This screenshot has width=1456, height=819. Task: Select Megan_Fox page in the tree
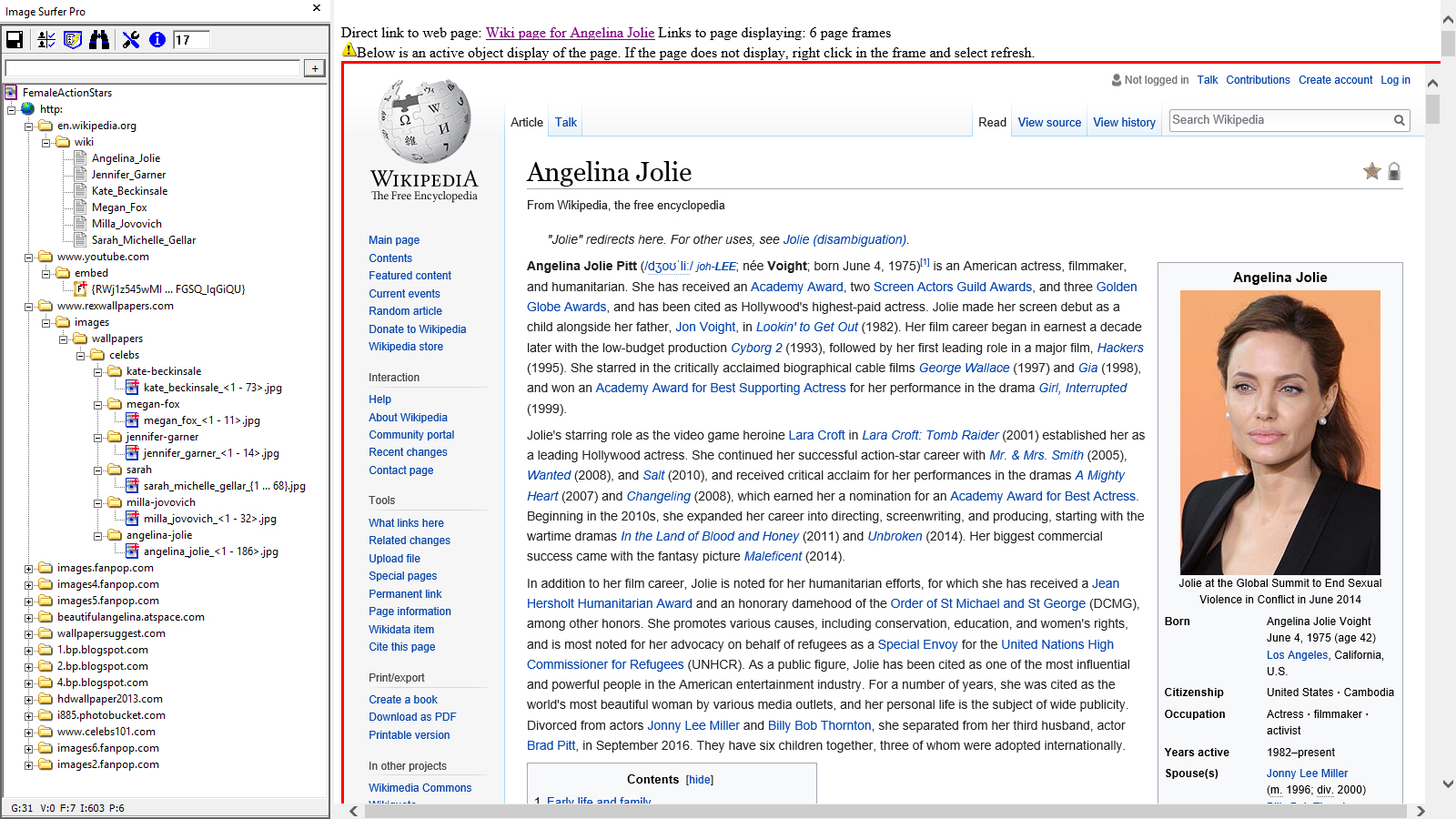click(119, 207)
